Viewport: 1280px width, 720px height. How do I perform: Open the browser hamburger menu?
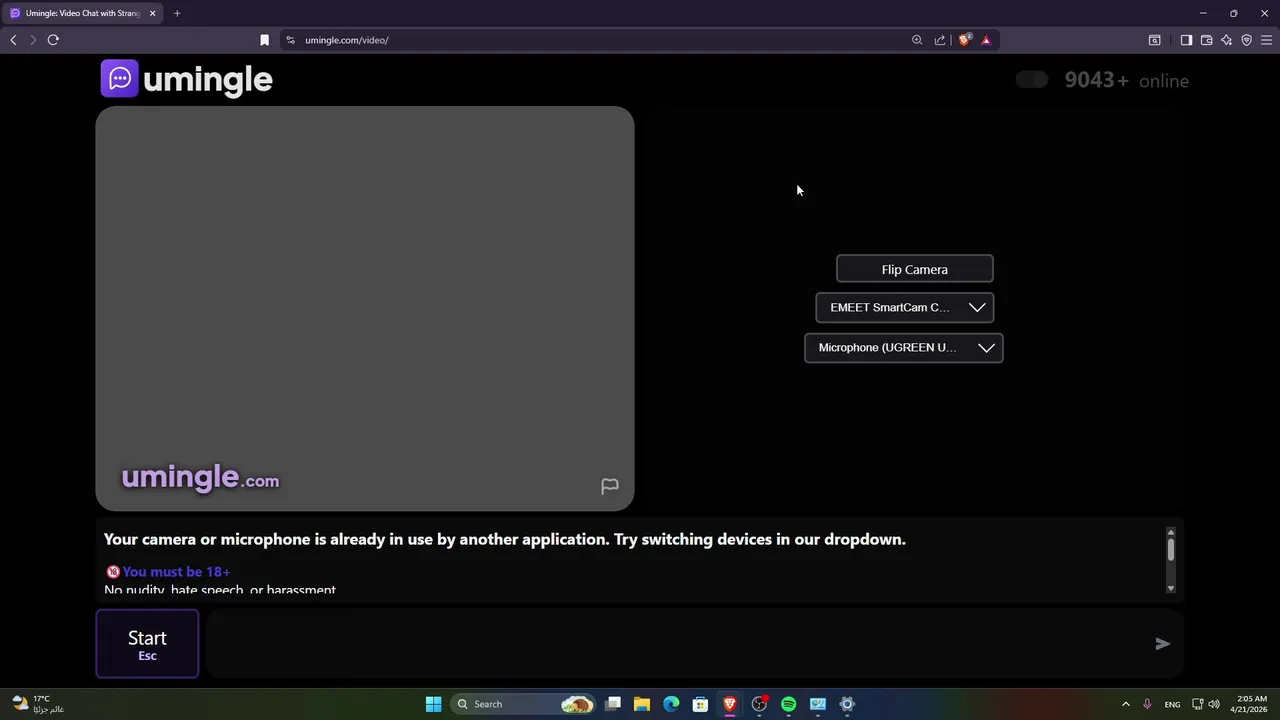pos(1266,40)
